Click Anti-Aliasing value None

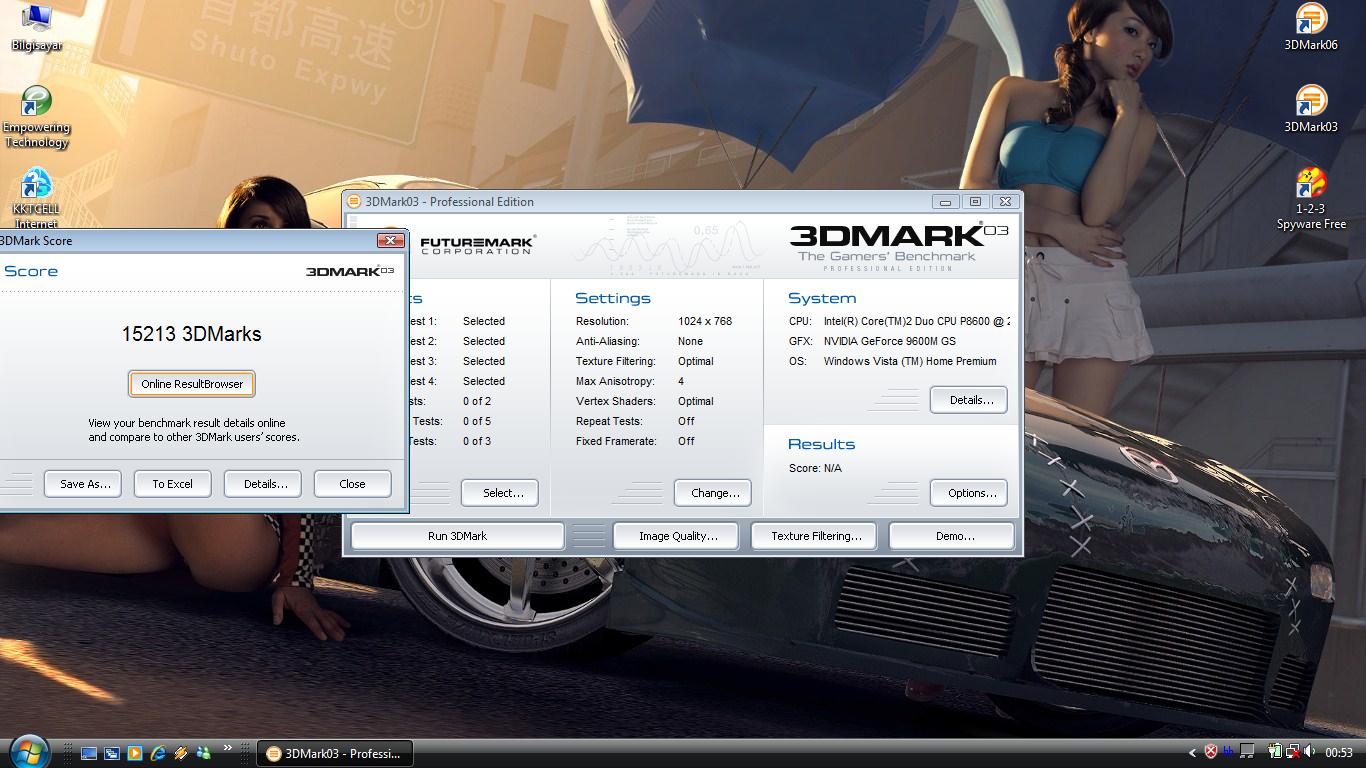690,341
